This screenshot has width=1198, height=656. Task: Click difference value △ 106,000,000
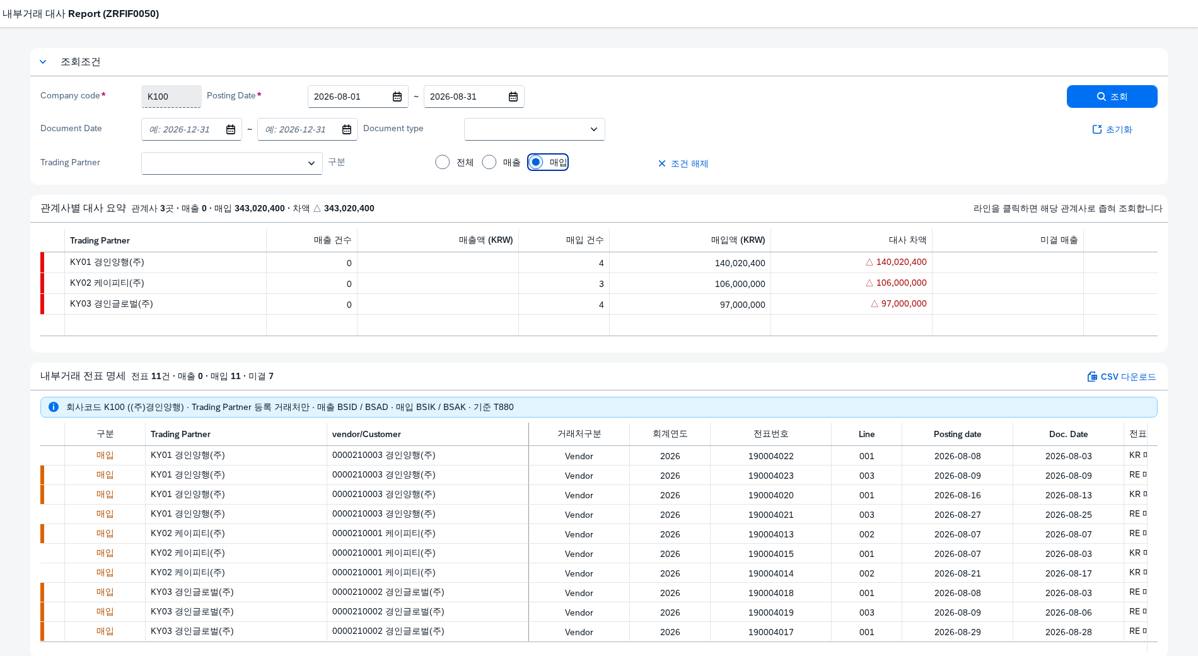point(895,283)
